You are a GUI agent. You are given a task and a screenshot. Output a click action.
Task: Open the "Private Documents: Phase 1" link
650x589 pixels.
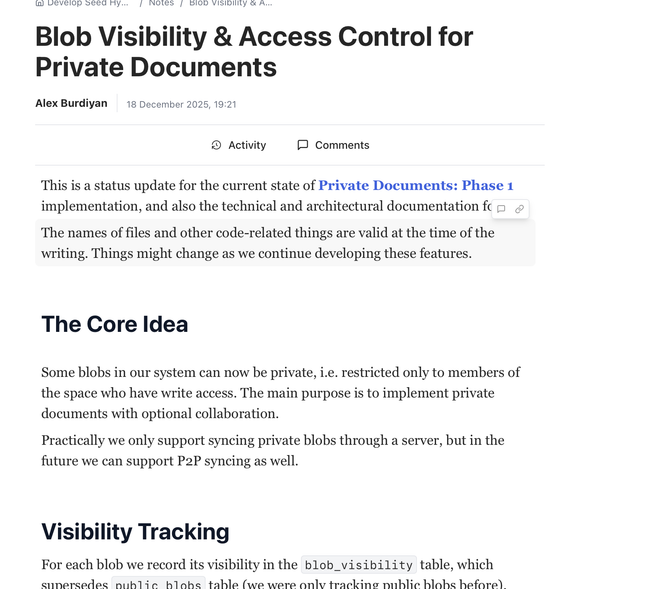click(415, 185)
